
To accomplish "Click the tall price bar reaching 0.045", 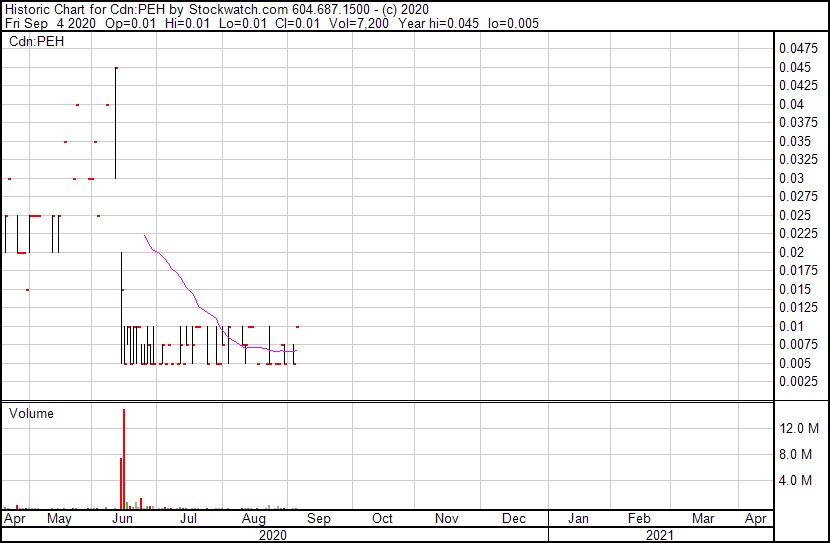I will tap(116, 120).
